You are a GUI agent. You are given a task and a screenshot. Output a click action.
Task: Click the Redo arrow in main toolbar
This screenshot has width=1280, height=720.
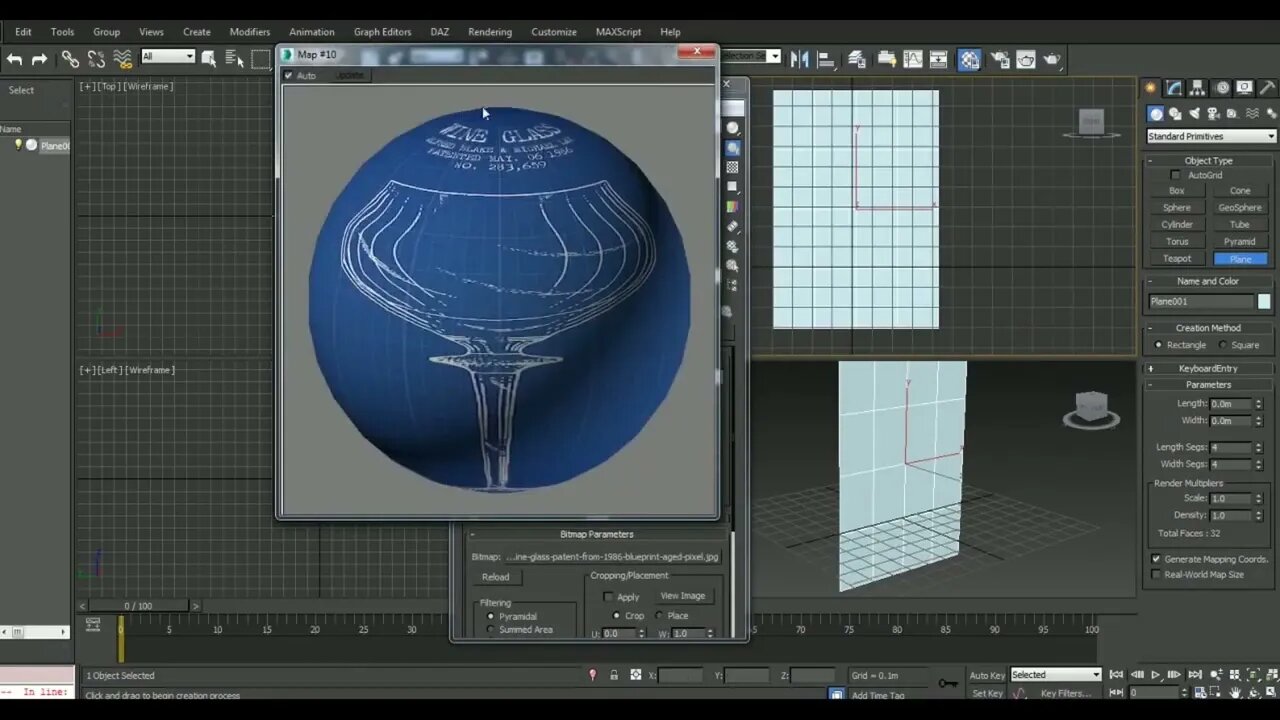(x=39, y=59)
